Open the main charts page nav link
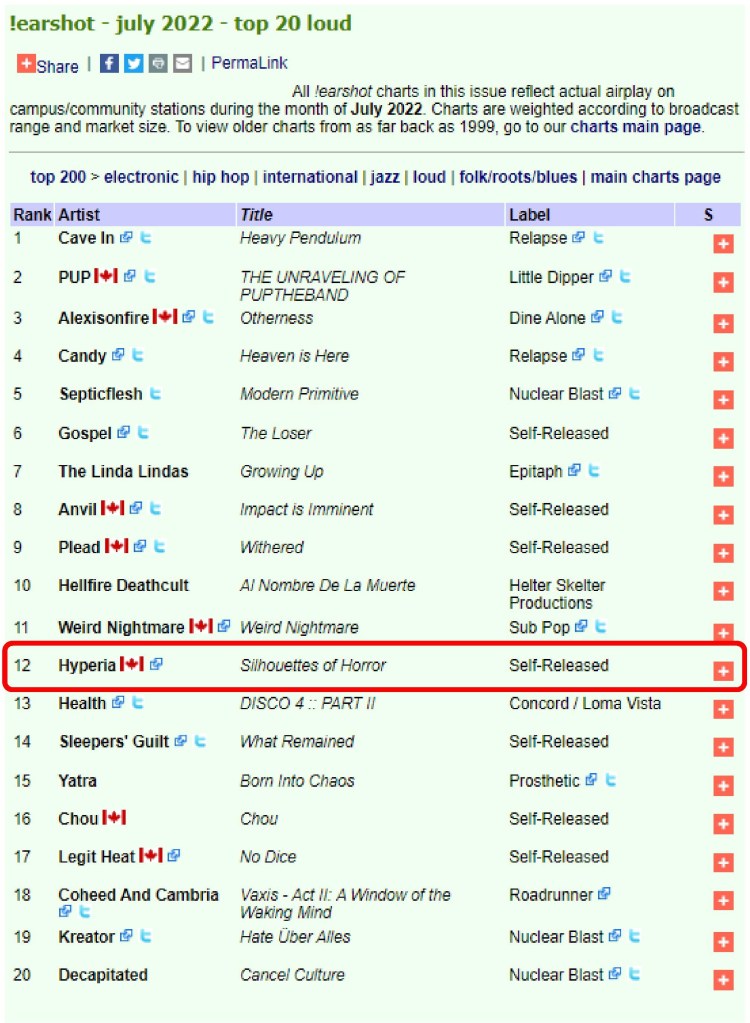Viewport: 750px width, 1023px height. coord(655,177)
